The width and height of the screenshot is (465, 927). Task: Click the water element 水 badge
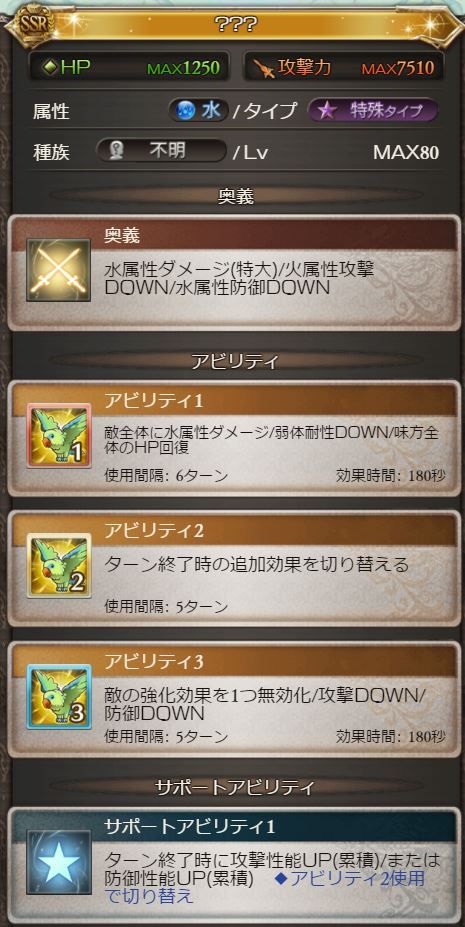[x=199, y=111]
